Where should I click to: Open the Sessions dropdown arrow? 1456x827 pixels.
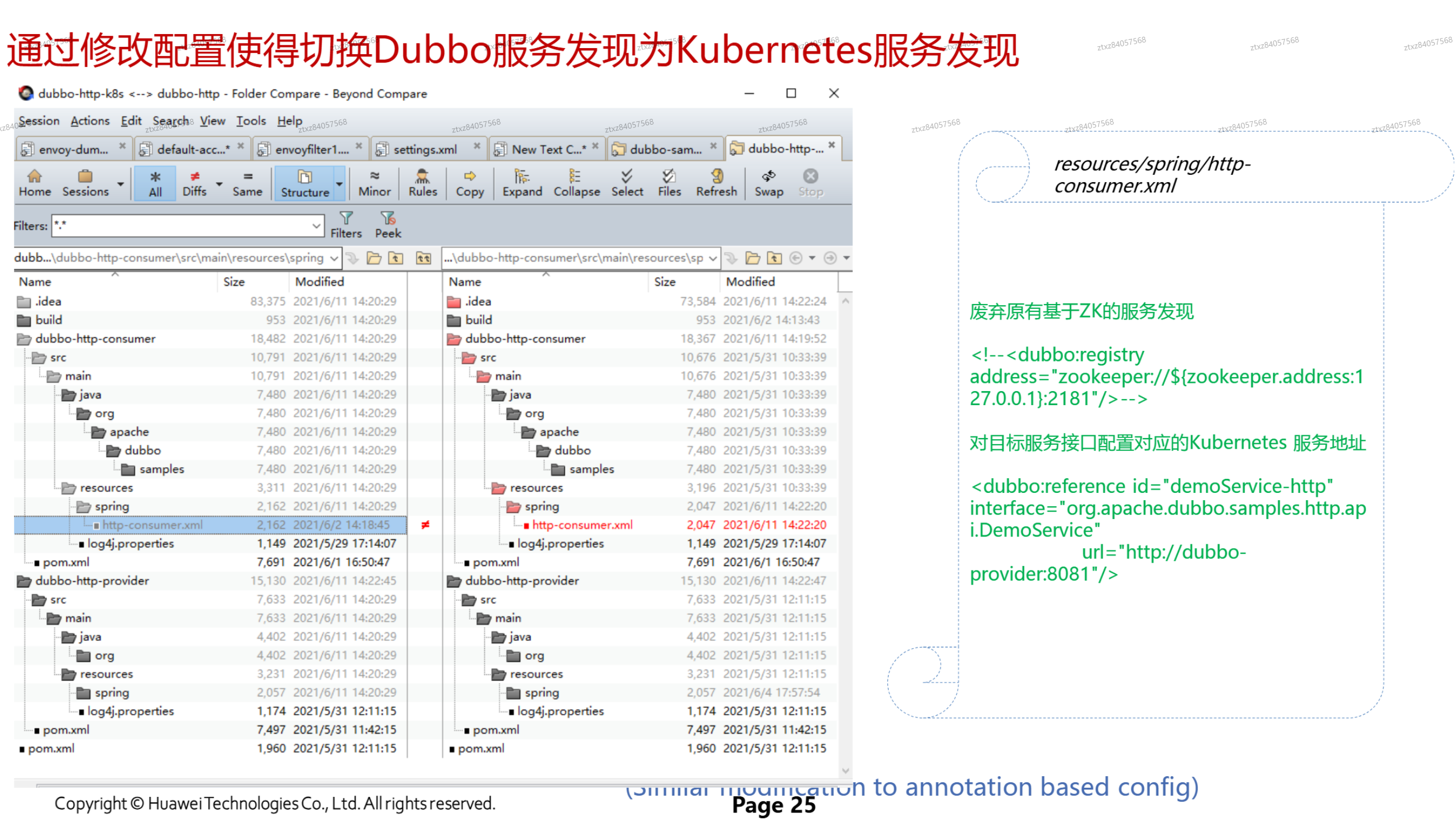(120, 184)
